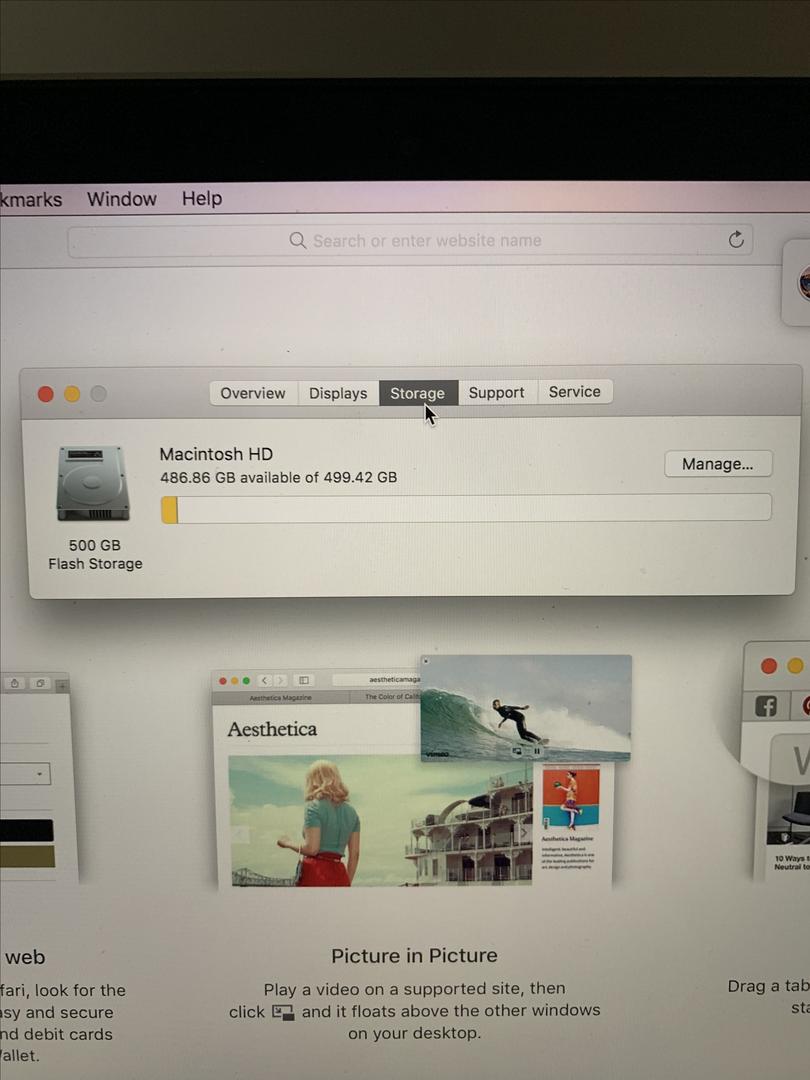Click the black color swatch on left
The width and height of the screenshot is (810, 1080).
point(27,830)
